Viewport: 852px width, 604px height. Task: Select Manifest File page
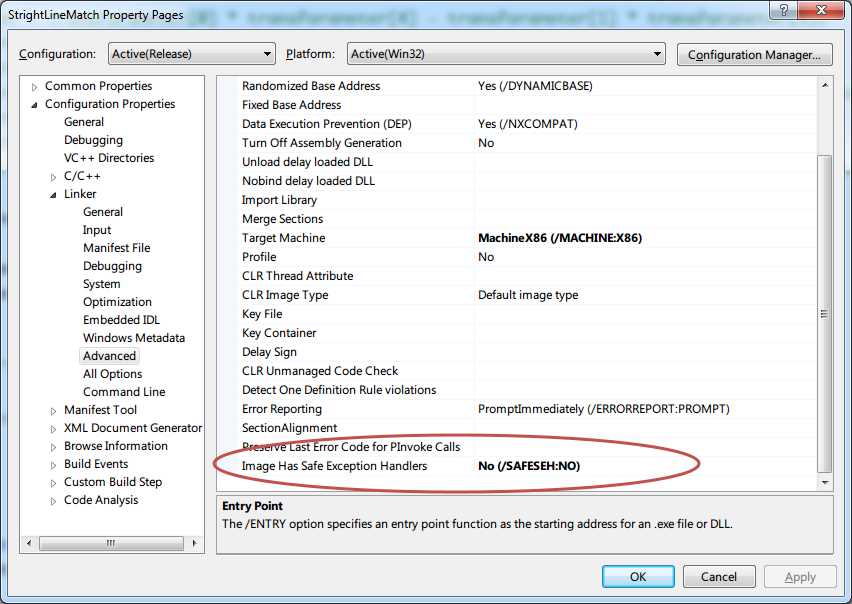coord(116,248)
